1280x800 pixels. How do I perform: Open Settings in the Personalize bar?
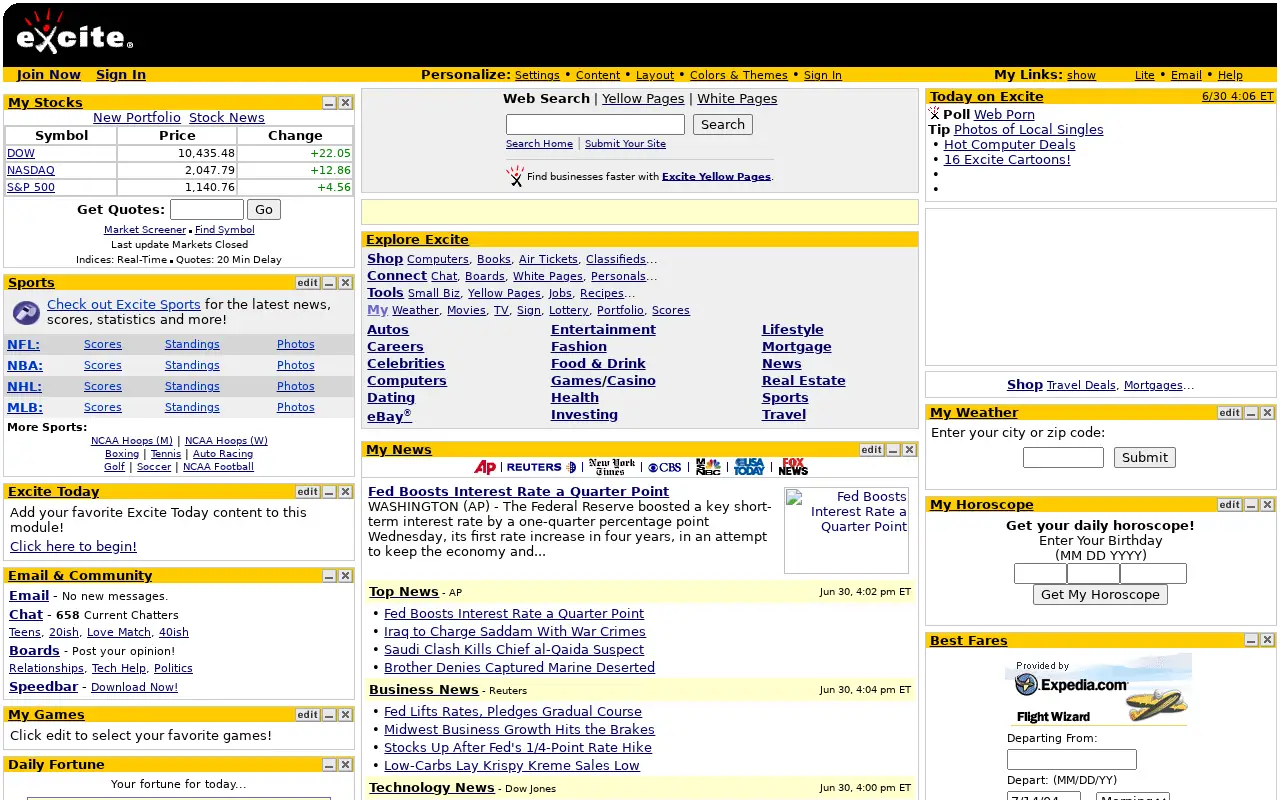click(537, 75)
